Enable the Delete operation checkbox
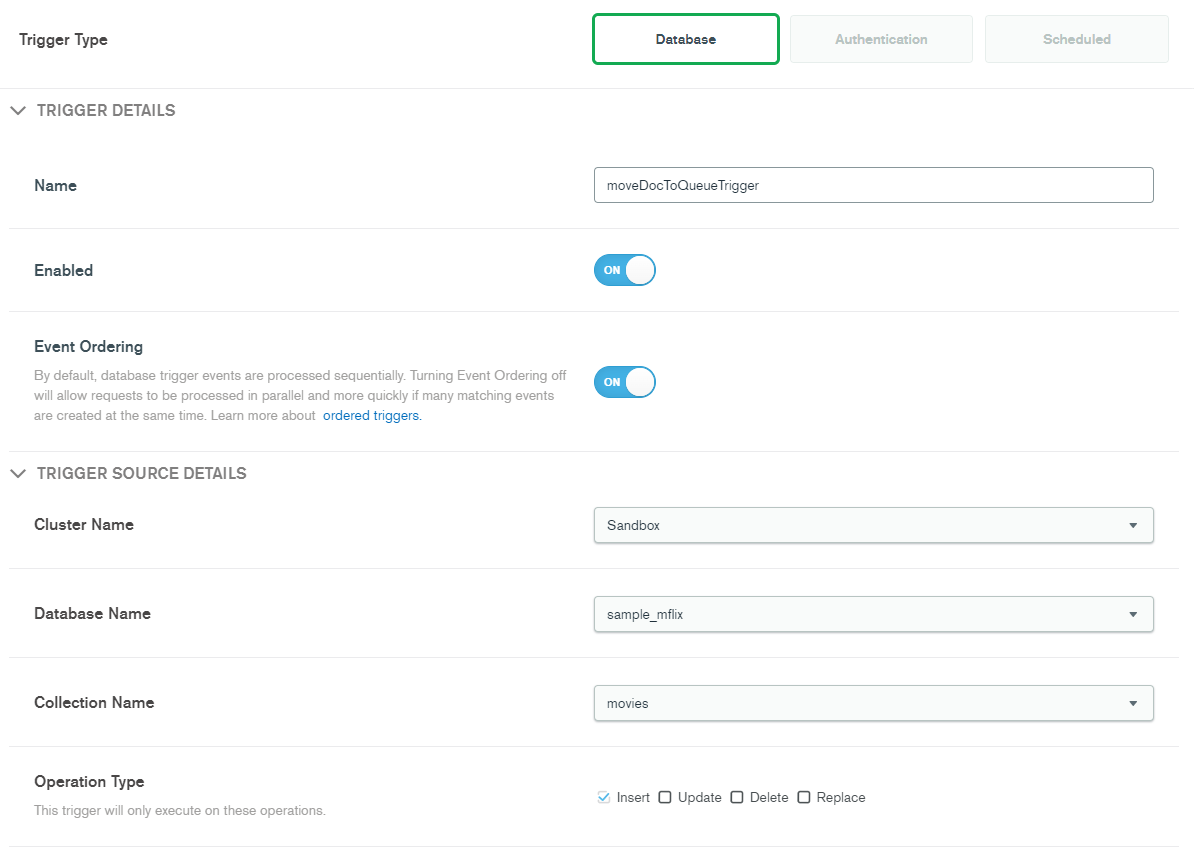 pyautogui.click(x=737, y=796)
